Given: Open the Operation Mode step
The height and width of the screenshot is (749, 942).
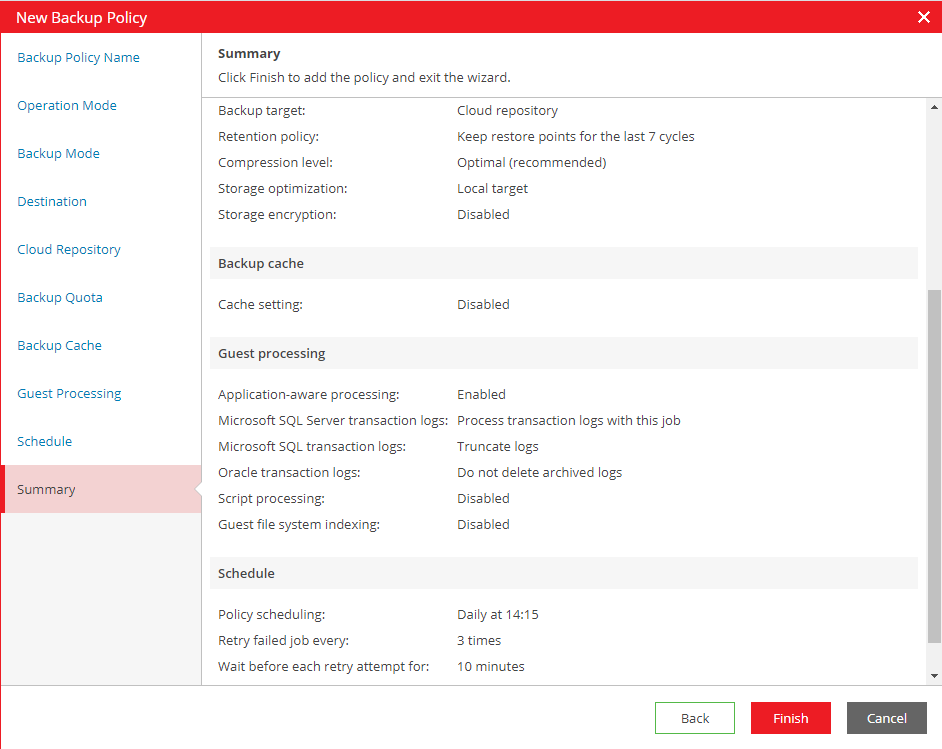Looking at the screenshot, I should [x=67, y=106].
